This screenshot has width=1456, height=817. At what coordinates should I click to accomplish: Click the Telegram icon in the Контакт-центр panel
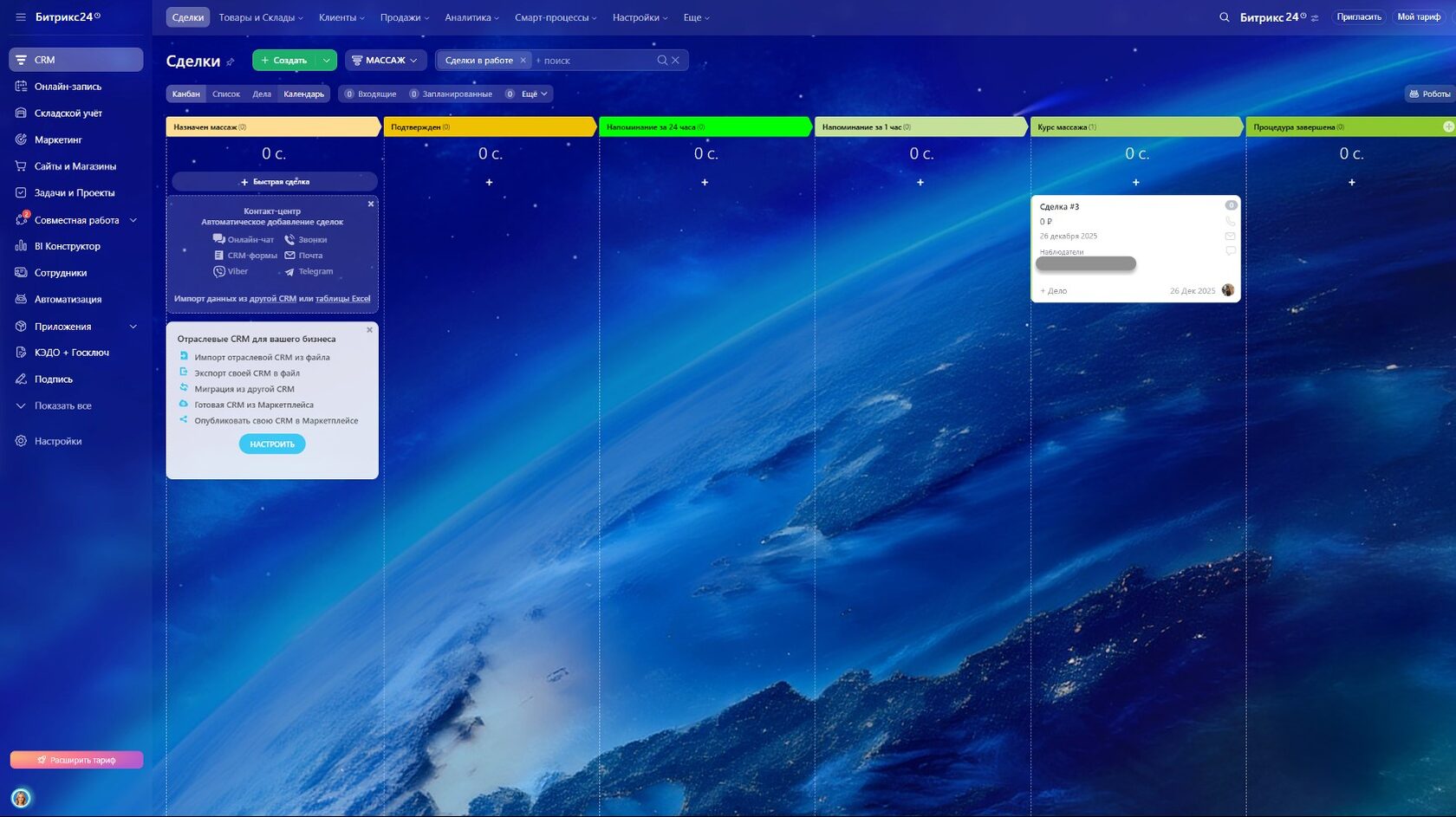[x=289, y=272]
